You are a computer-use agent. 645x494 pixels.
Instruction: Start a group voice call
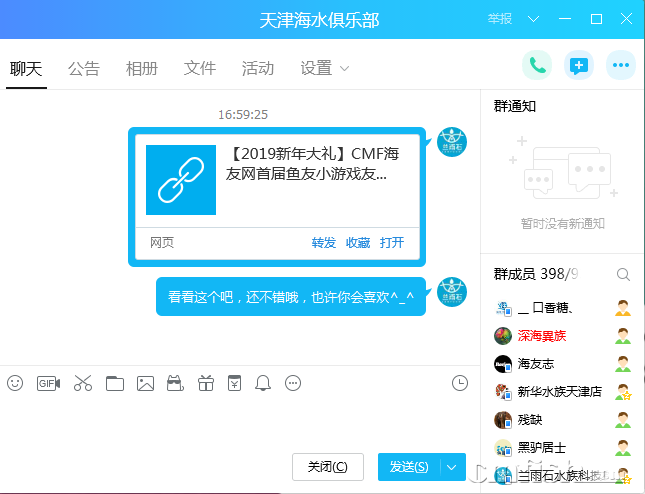[537, 65]
